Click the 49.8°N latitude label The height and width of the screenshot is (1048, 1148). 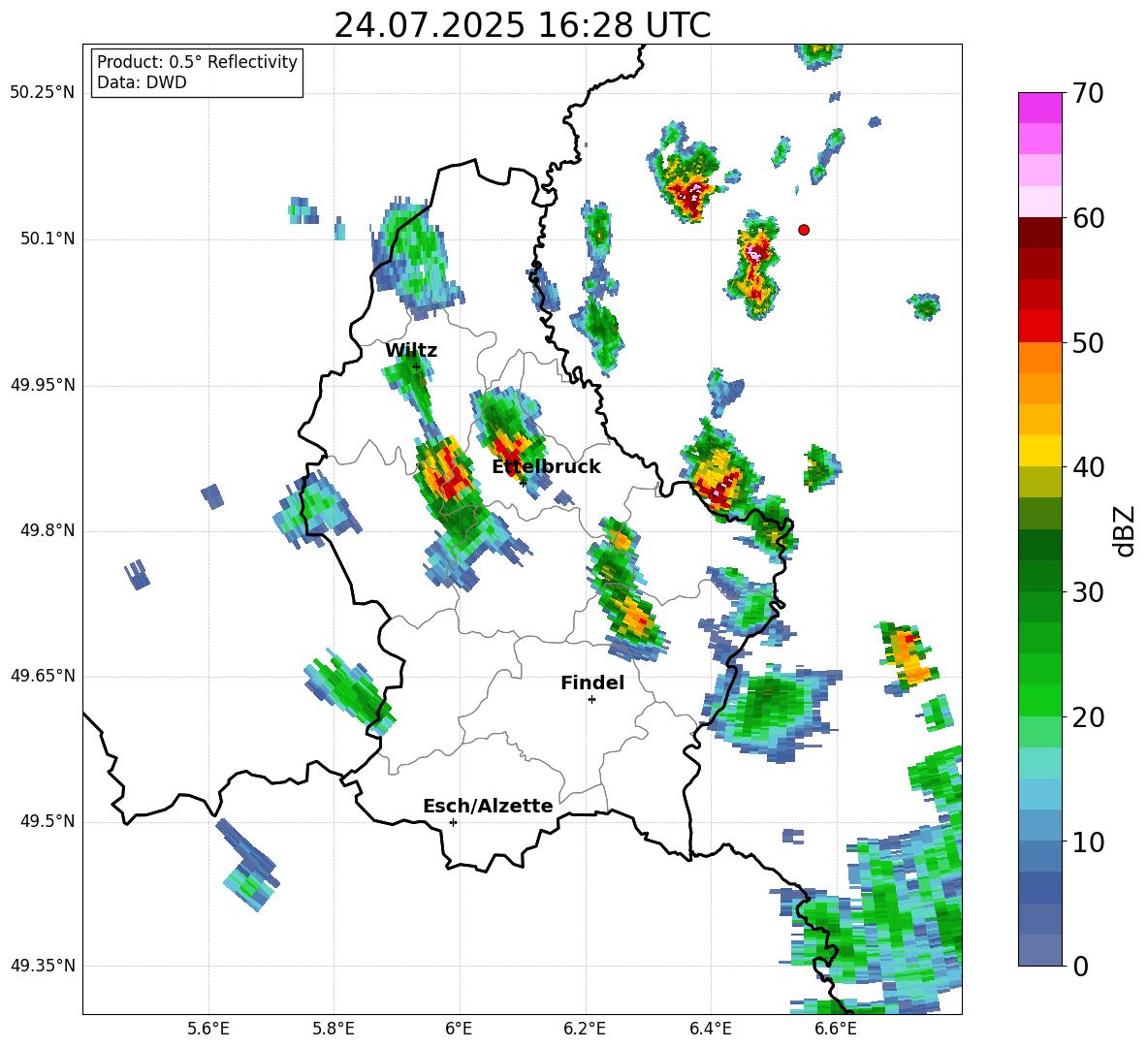point(48,530)
